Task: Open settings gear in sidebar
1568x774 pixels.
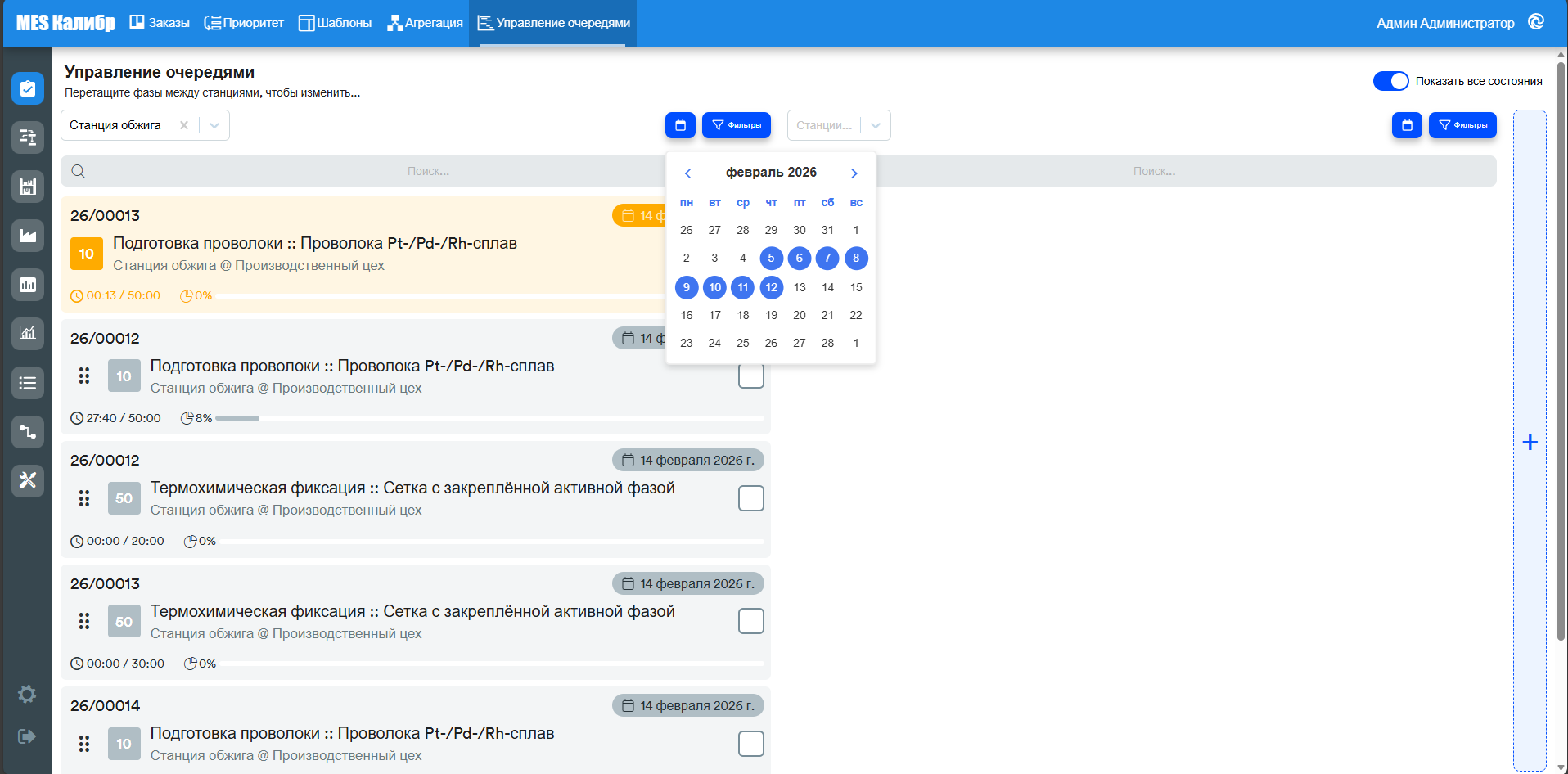Action: click(27, 694)
